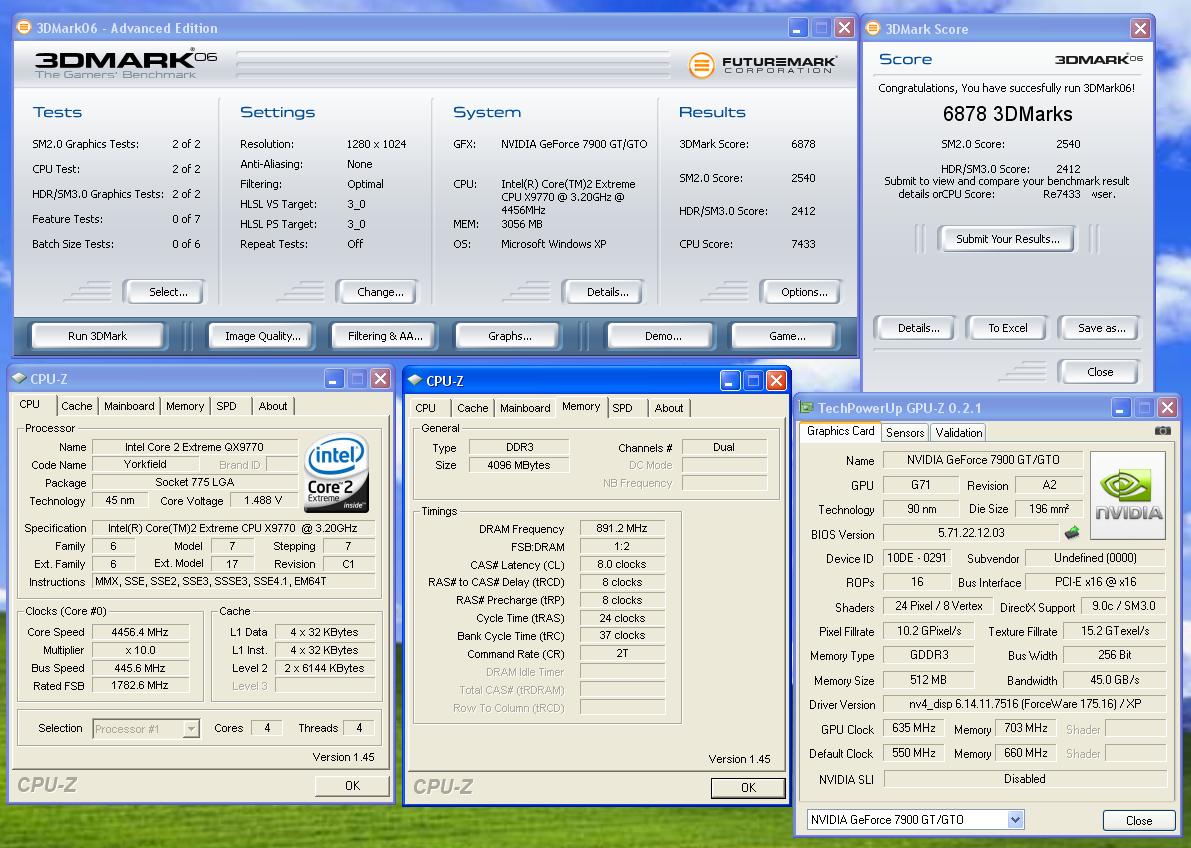Image resolution: width=1191 pixels, height=848 pixels.
Task: Open the GPU selection dropdown in GPU-Z
Action: click(1016, 819)
